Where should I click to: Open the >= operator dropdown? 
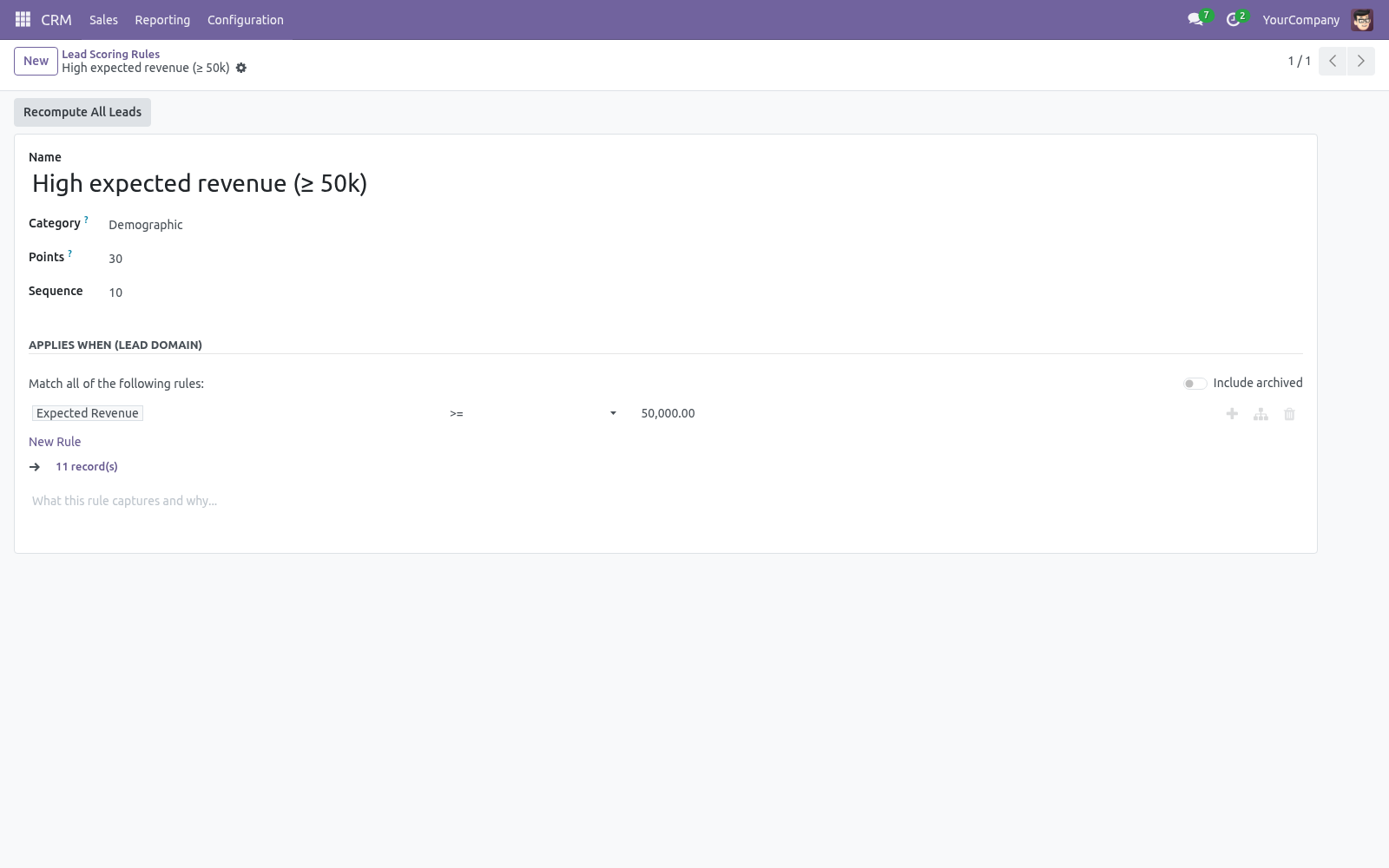pos(532,413)
